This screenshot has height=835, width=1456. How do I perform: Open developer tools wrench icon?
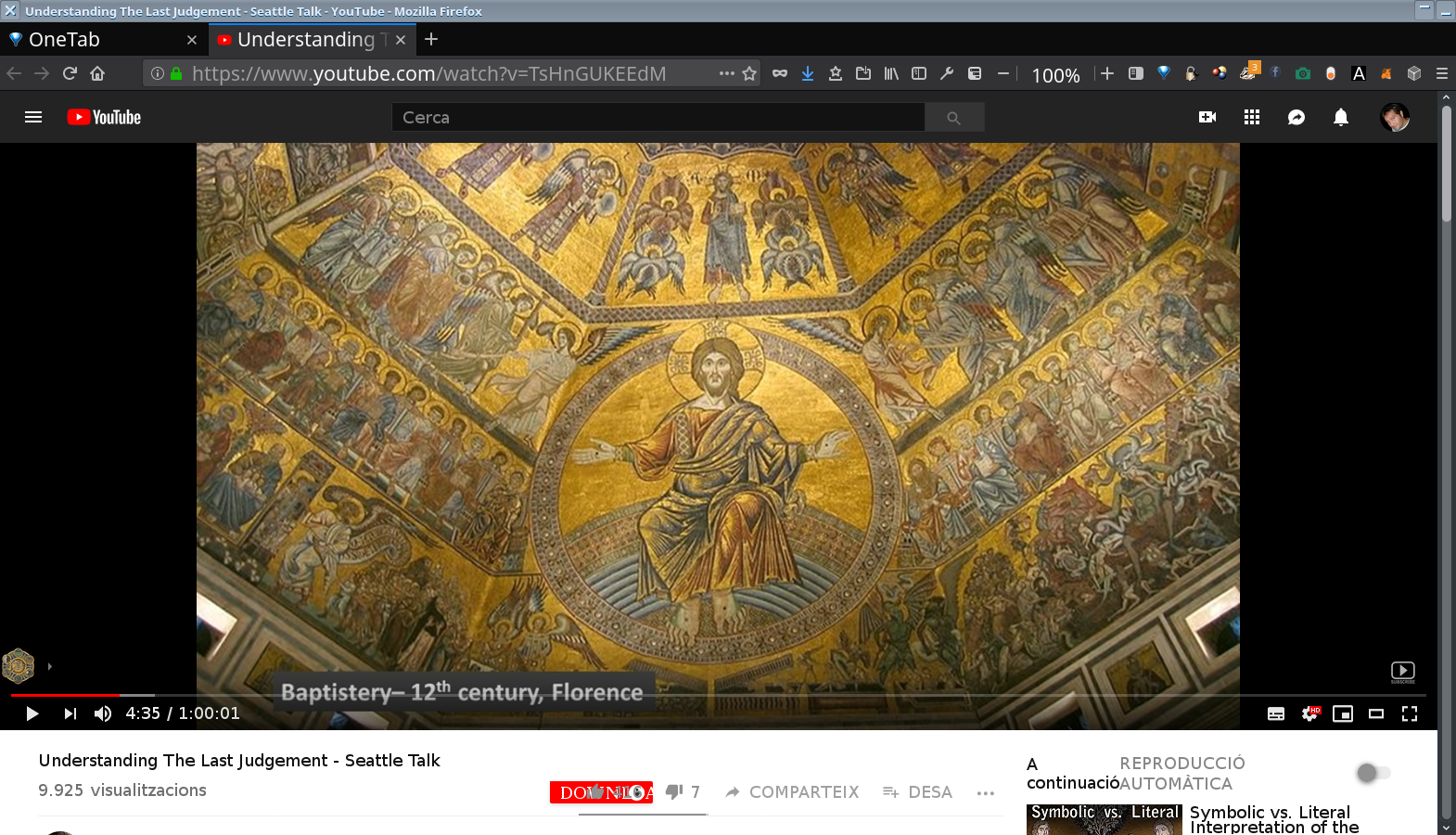coord(947,73)
